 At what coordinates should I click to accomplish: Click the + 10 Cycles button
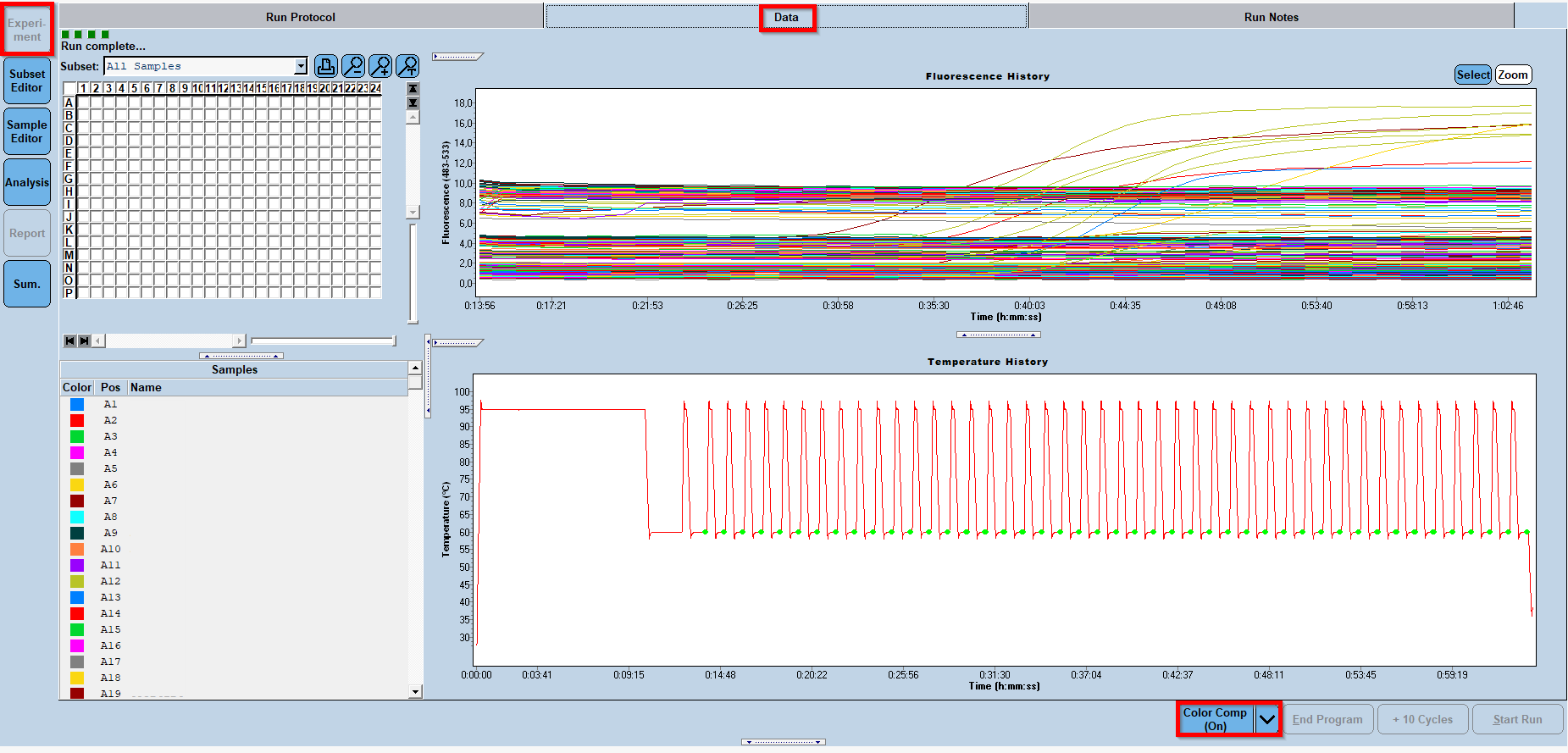pyautogui.click(x=1422, y=719)
